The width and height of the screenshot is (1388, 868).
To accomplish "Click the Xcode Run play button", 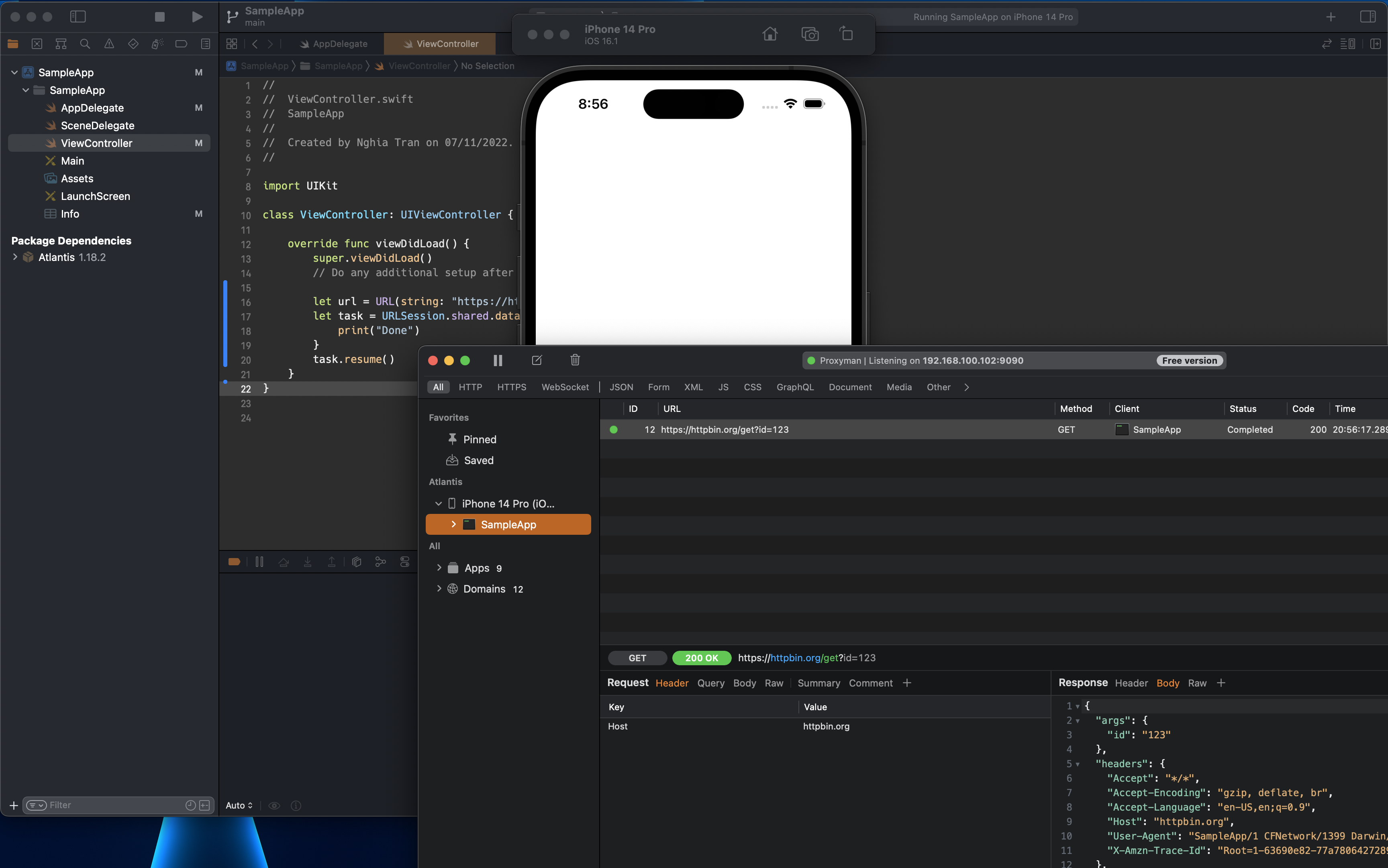I will (196, 16).
